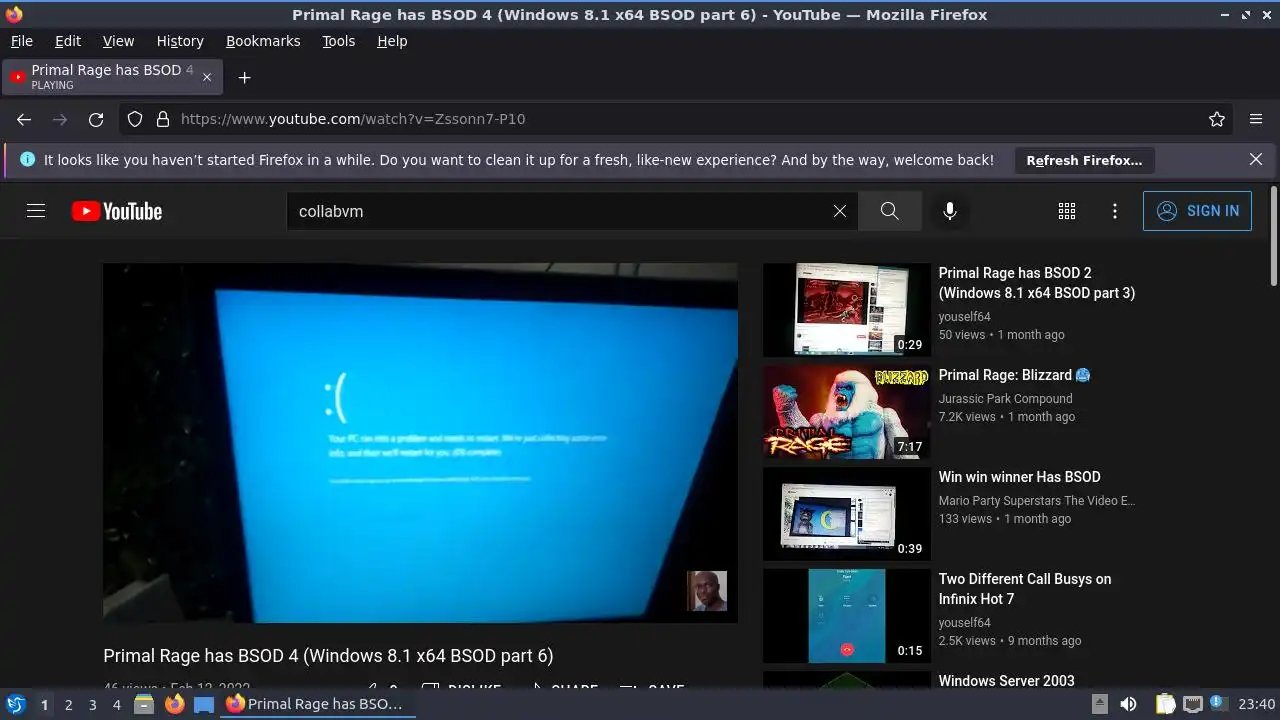Reload the current YouTube page
The width and height of the screenshot is (1280, 720).
click(x=96, y=119)
